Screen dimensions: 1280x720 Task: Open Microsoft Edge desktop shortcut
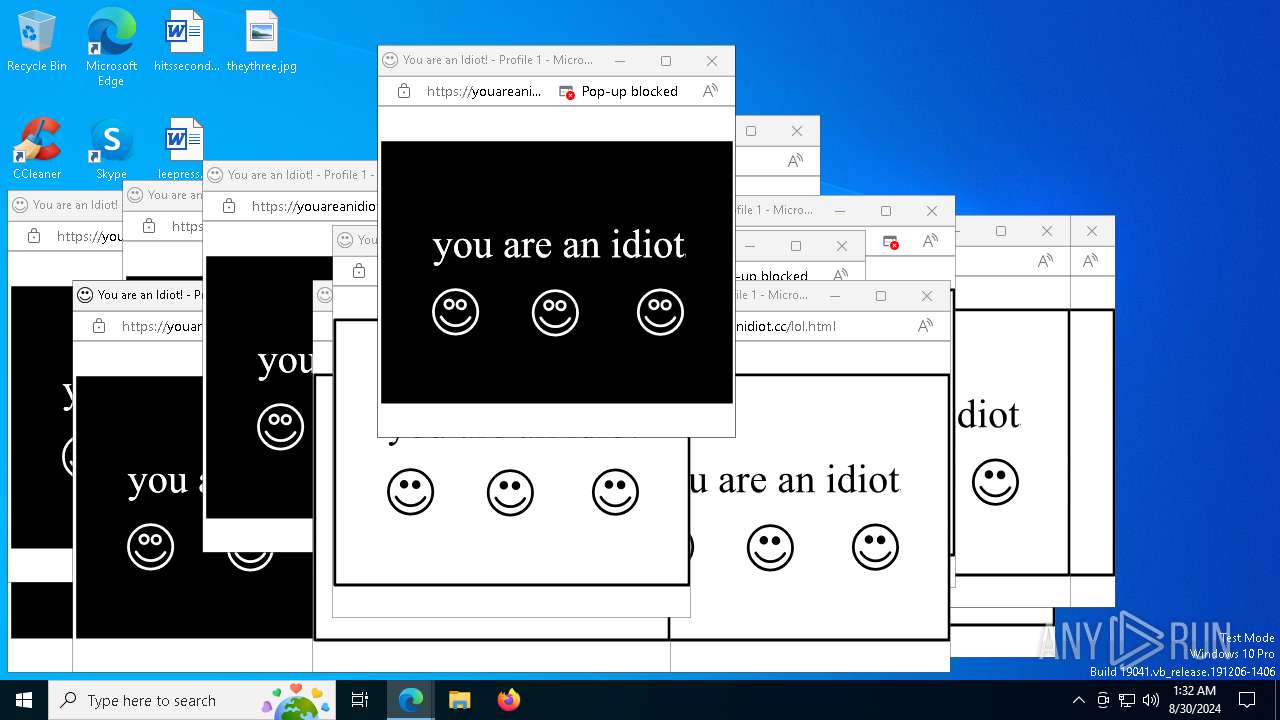[111, 47]
